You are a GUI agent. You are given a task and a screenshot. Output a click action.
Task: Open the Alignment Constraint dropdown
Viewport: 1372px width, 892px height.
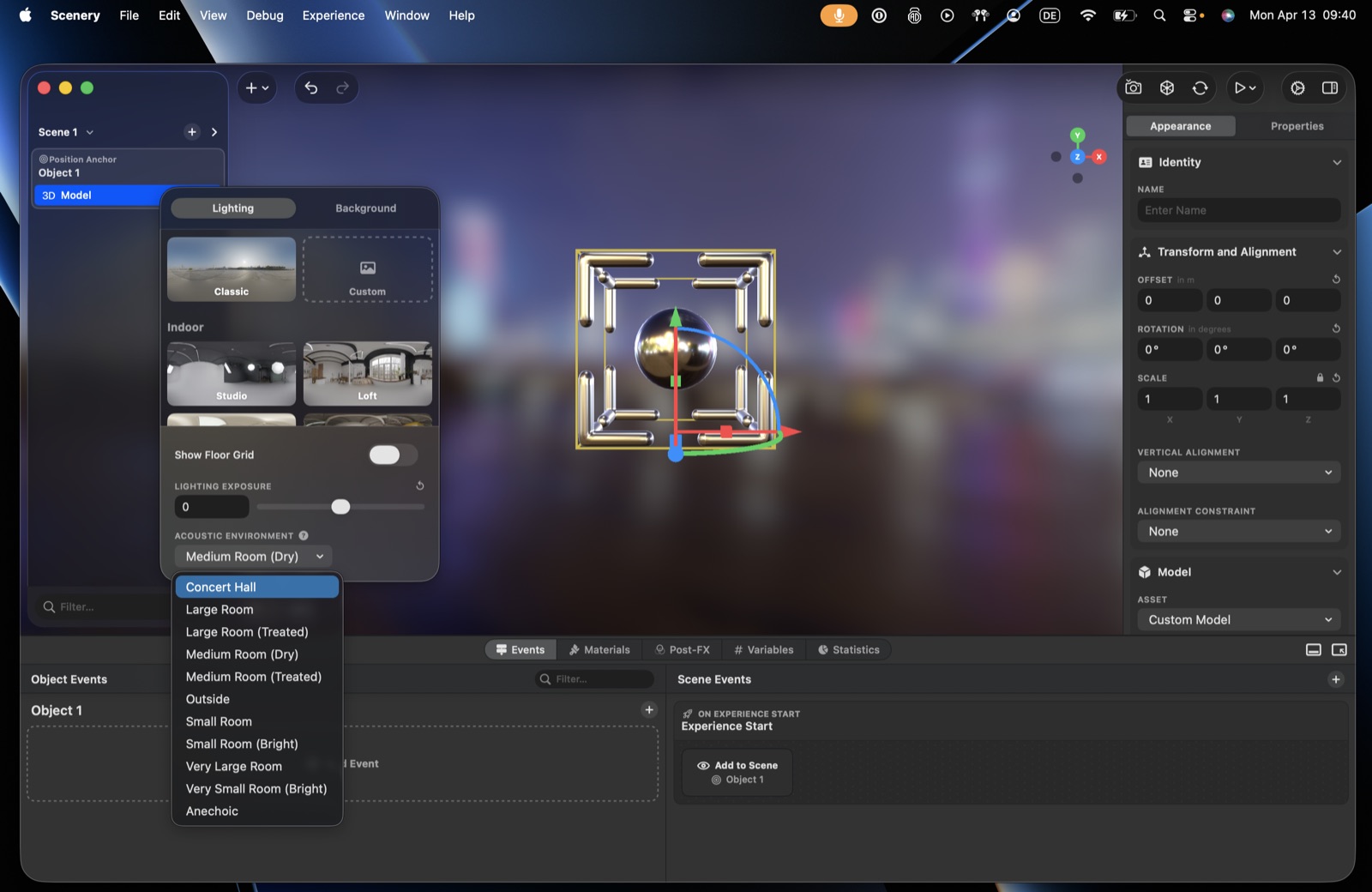click(1239, 532)
